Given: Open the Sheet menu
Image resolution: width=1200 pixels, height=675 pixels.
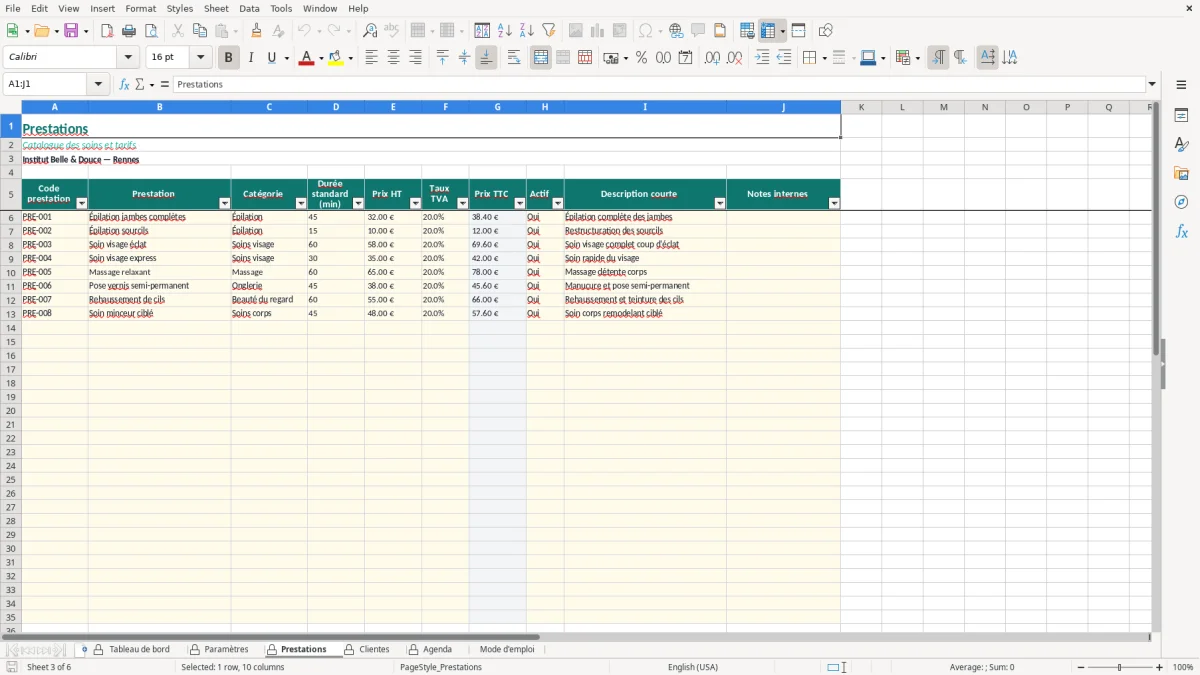Looking at the screenshot, I should pos(216,8).
